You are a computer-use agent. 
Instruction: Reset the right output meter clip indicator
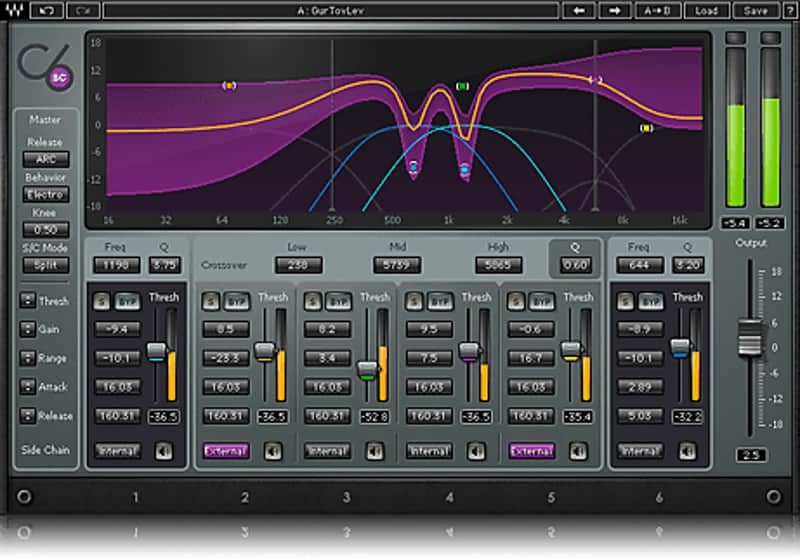coord(770,38)
